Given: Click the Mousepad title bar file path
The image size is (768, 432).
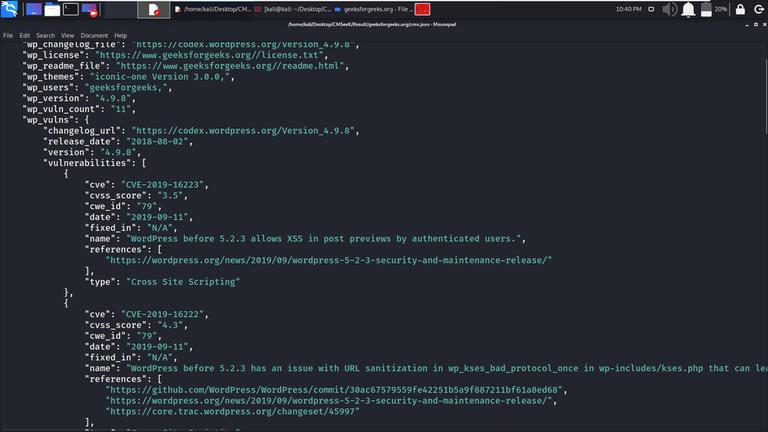Looking at the screenshot, I should pyautogui.click(x=372, y=24).
